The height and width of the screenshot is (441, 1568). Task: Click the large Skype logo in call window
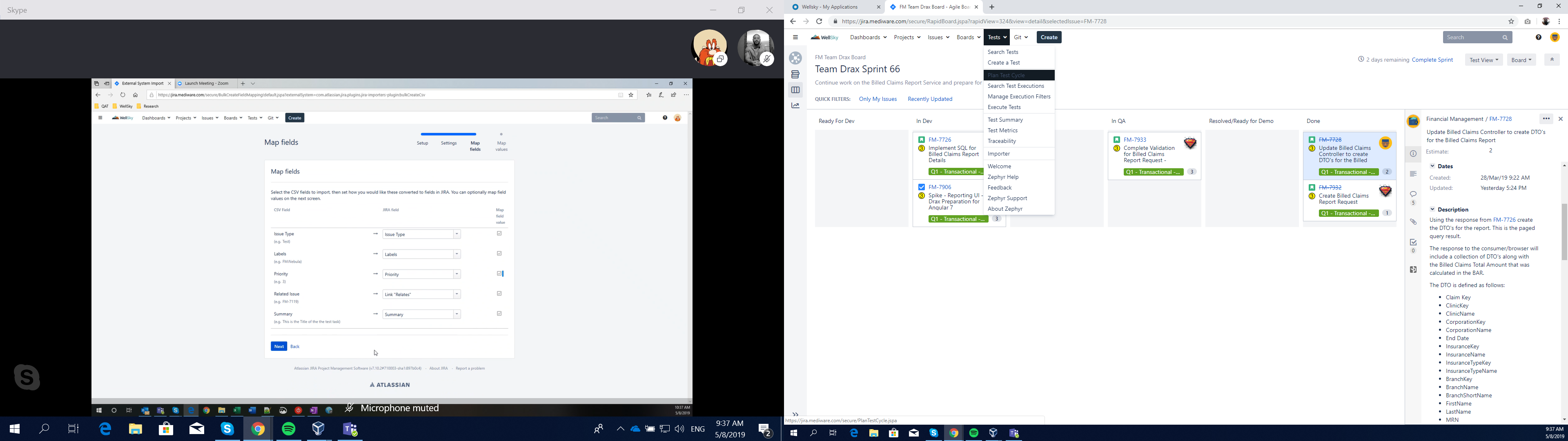[x=27, y=377]
